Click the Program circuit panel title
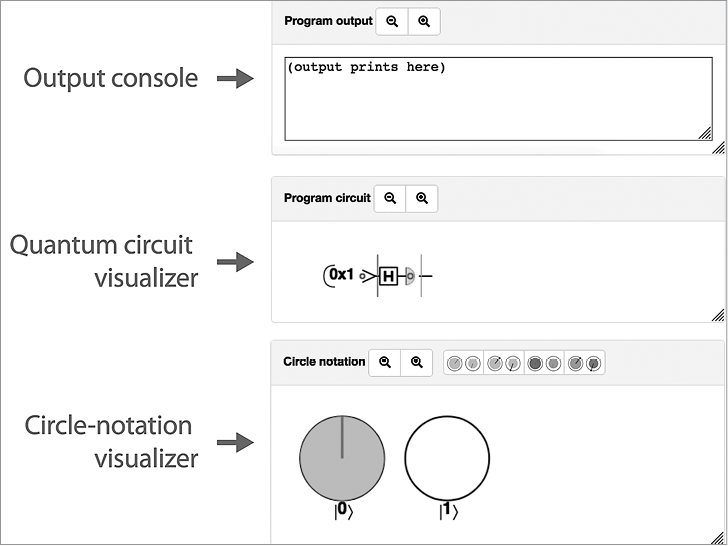This screenshot has width=728, height=546. point(327,198)
